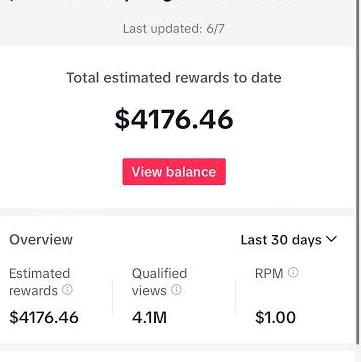This screenshot has width=361, height=362.
Task: Click the divider between Qualified views and RPM
Action: pyautogui.click(x=235, y=297)
